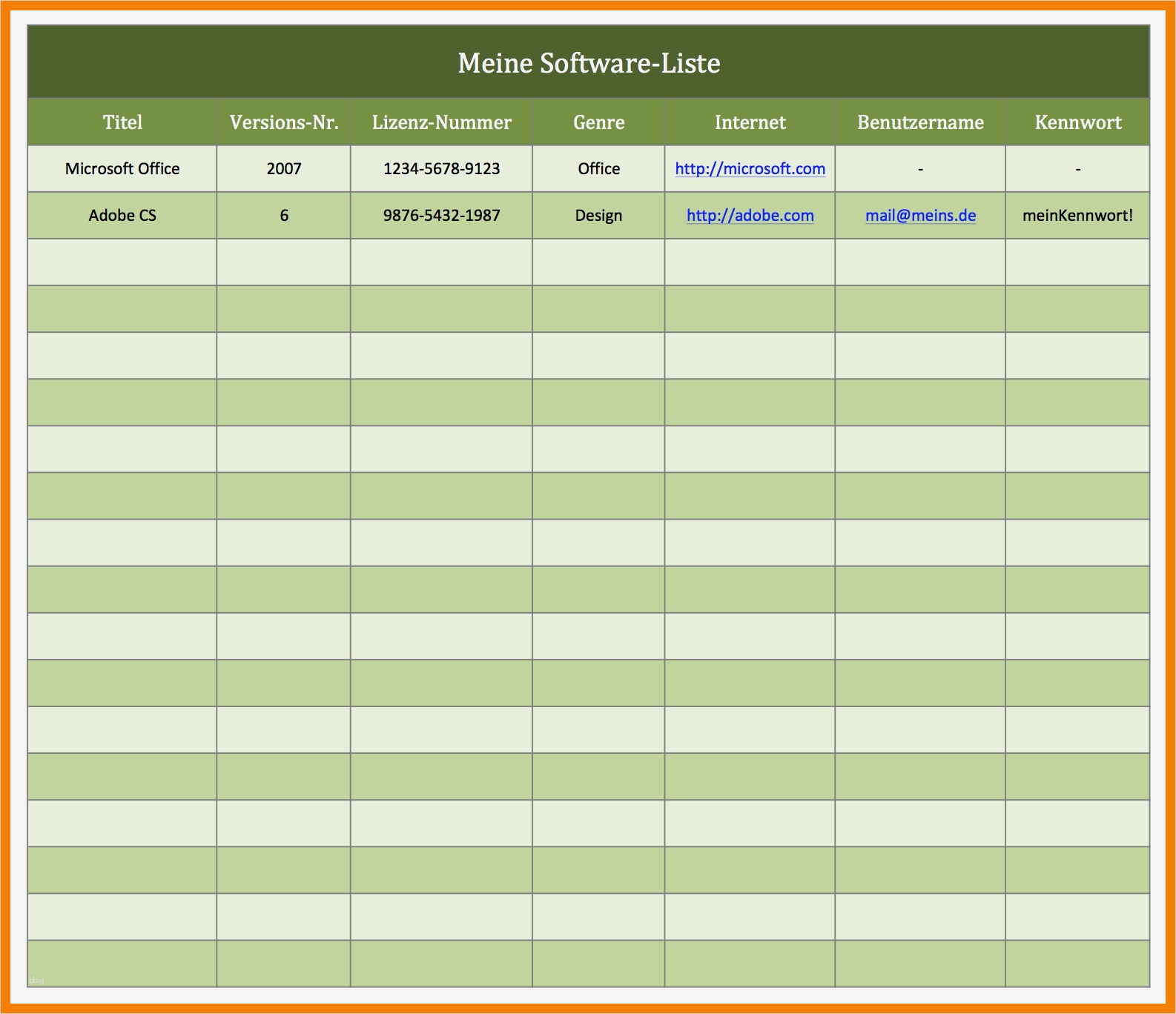Viewport: 1176px width, 1014px height.
Task: Click the 'Adobe CS' cell
Action: [122, 216]
